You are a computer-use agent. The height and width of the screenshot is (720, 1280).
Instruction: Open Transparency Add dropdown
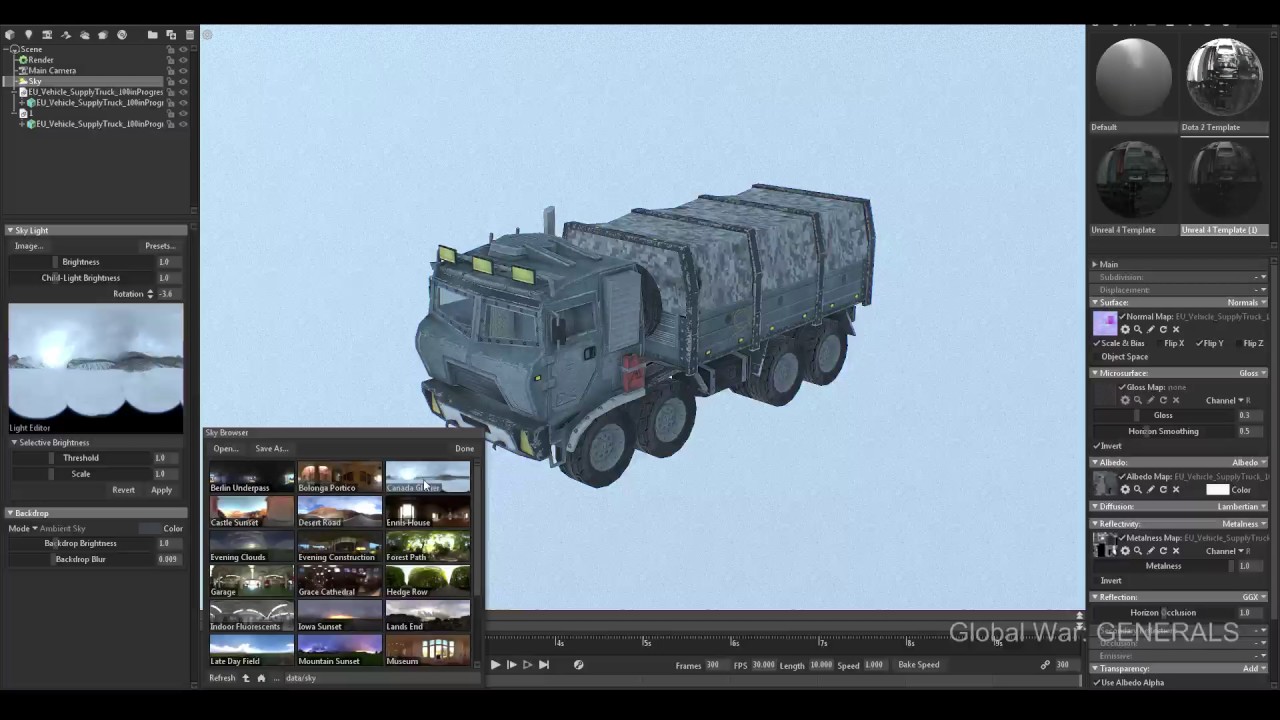(x=1254, y=669)
